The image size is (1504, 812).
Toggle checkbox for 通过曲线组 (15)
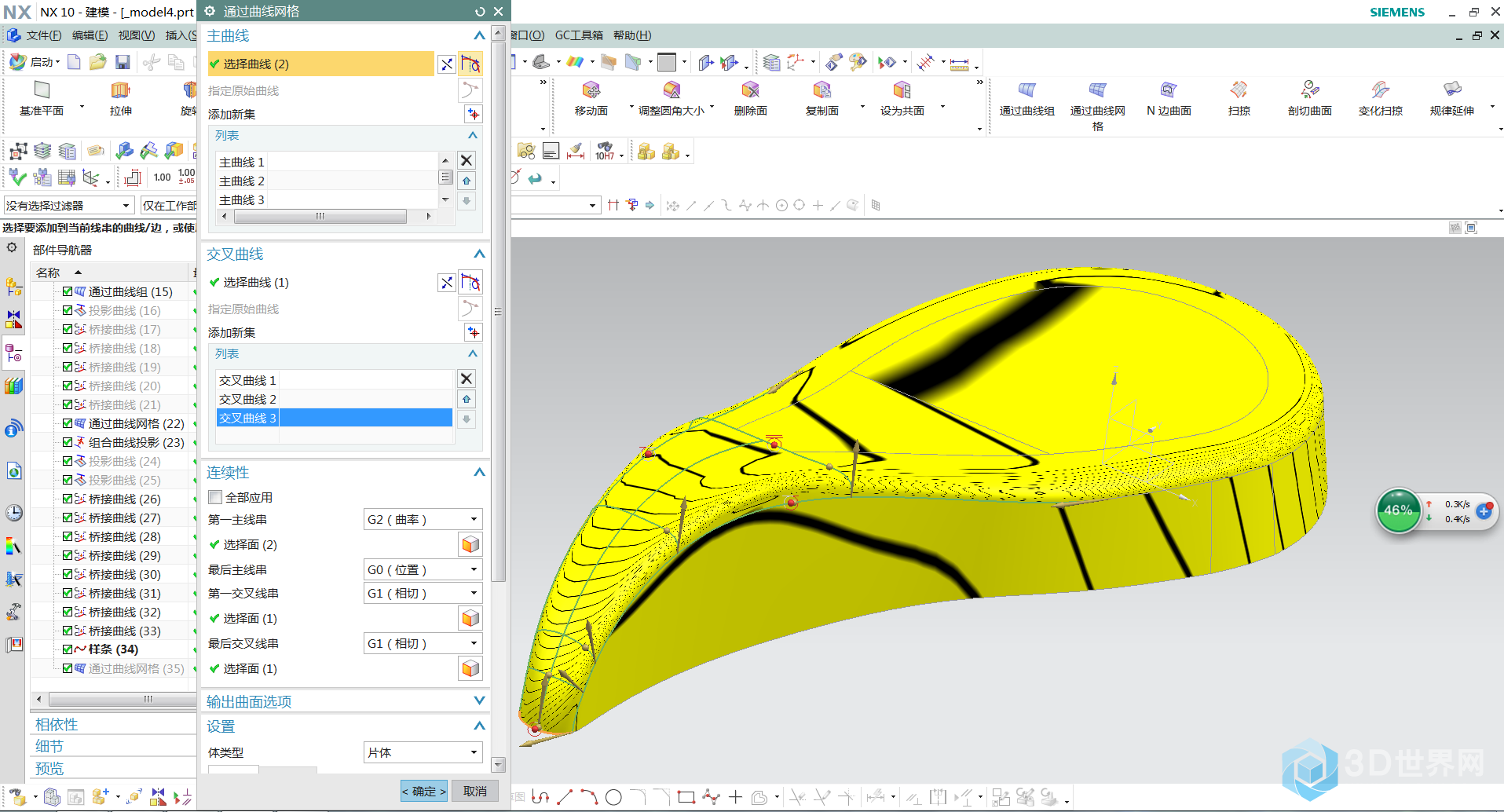68,291
